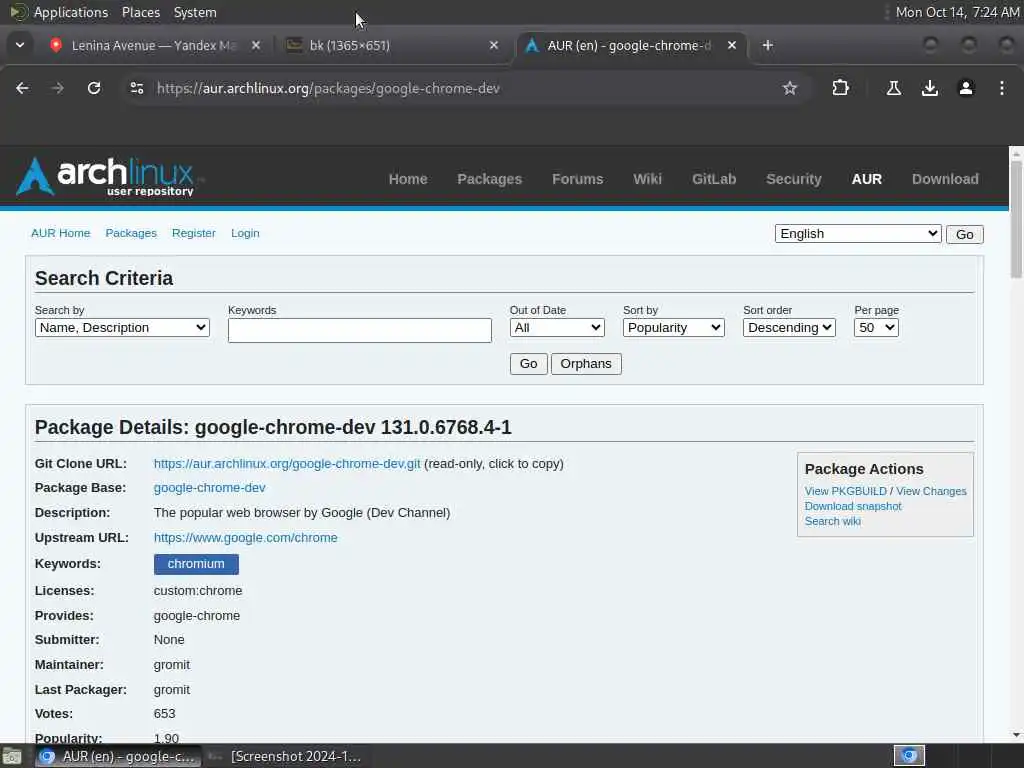
Task: Open the AUR navigation link
Action: (x=867, y=179)
